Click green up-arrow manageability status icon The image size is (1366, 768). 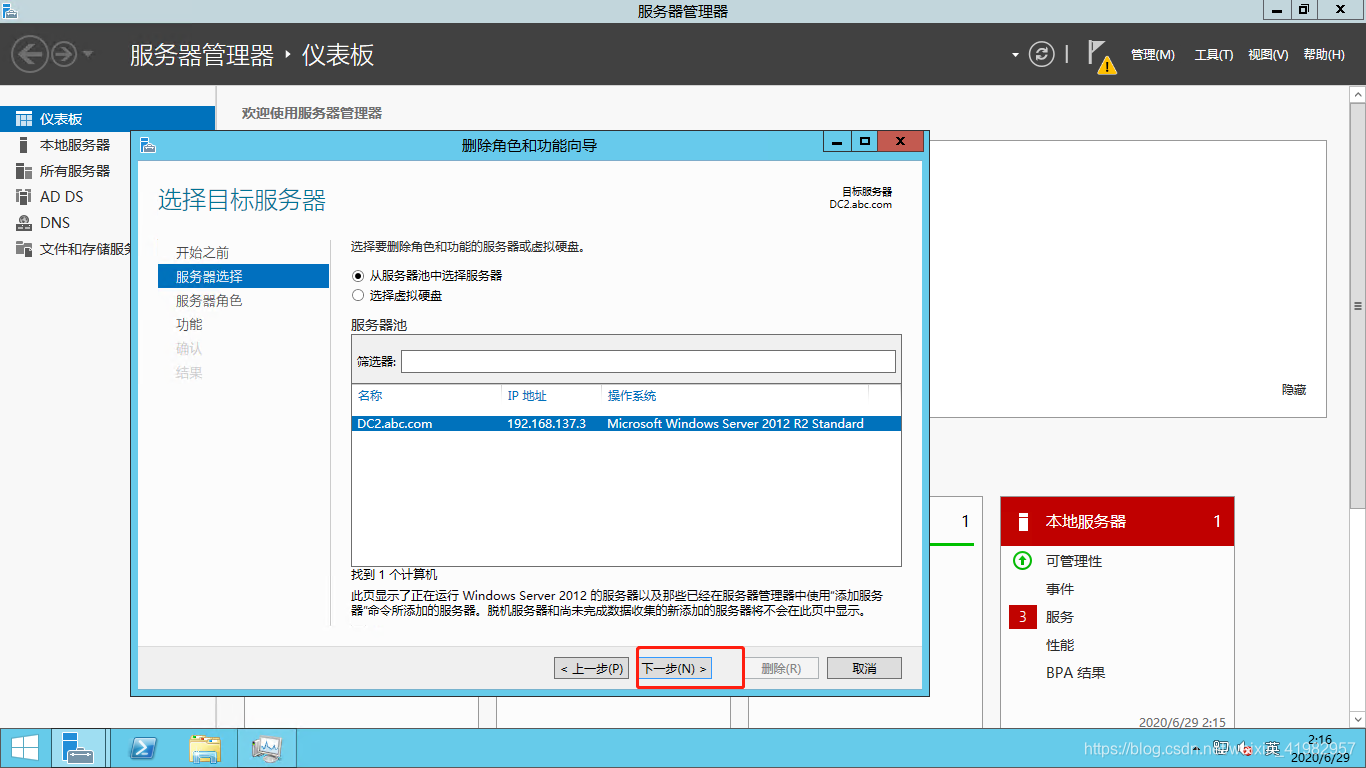click(x=1022, y=561)
